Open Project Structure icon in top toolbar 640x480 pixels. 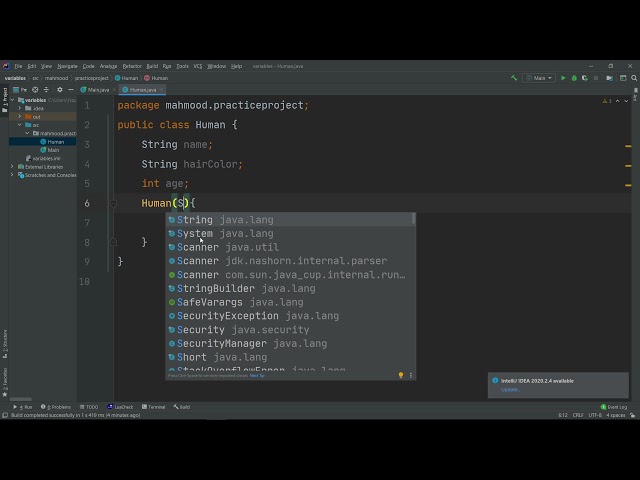609,78
